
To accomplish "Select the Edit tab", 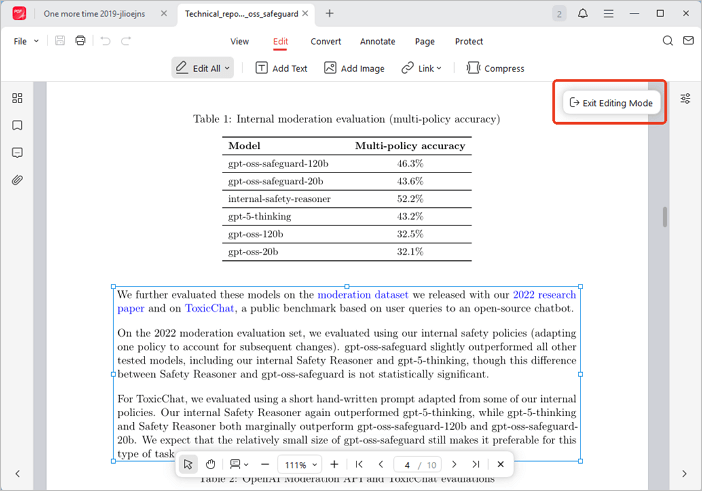I will (280, 42).
